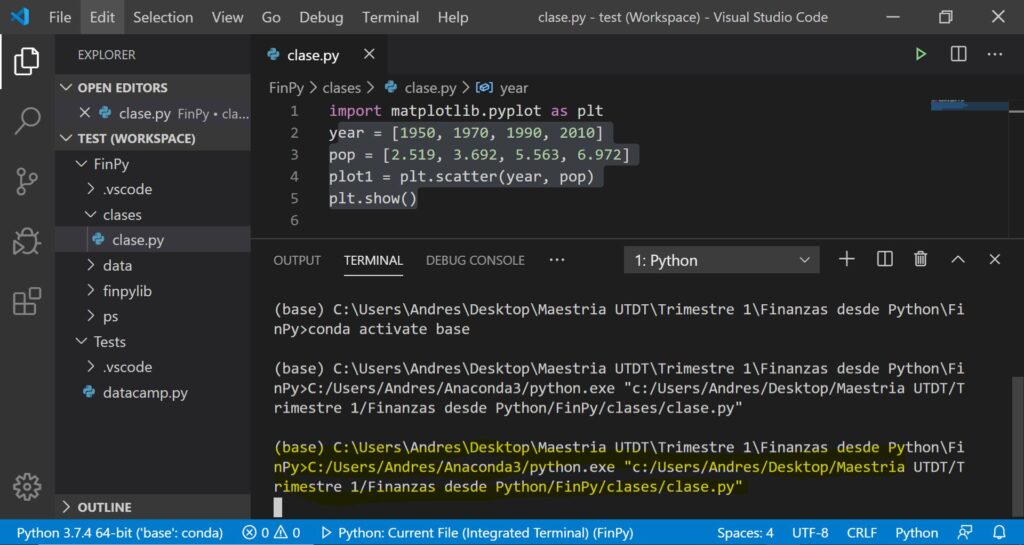Create a new terminal with plus icon

tap(846, 259)
